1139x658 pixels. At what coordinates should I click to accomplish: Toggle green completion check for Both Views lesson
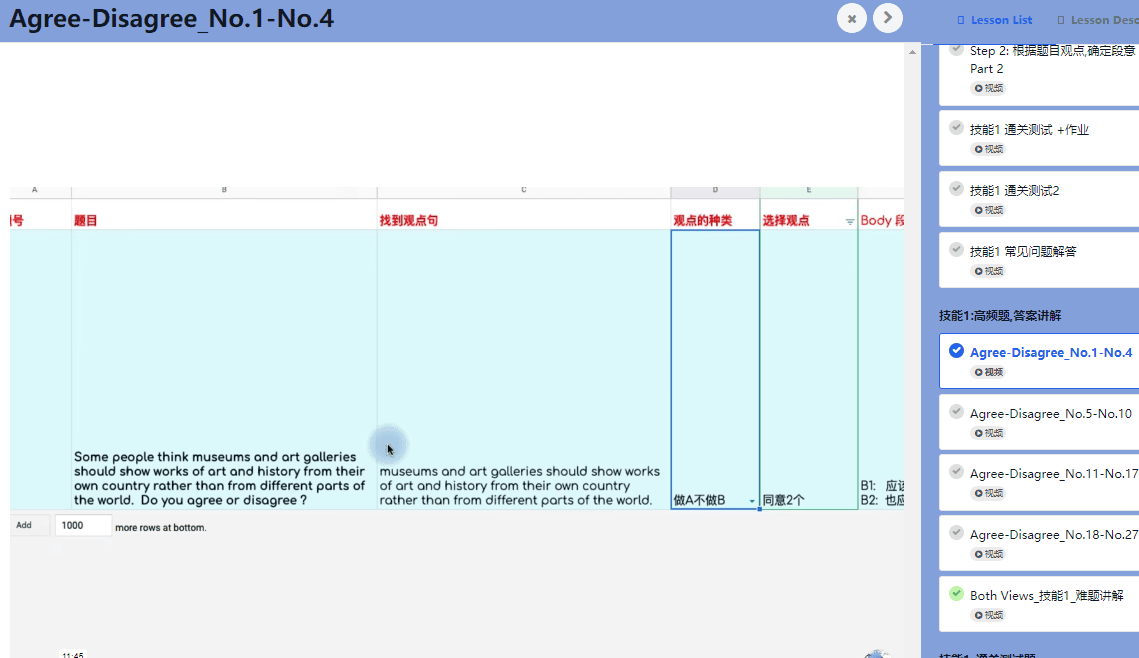click(x=957, y=594)
